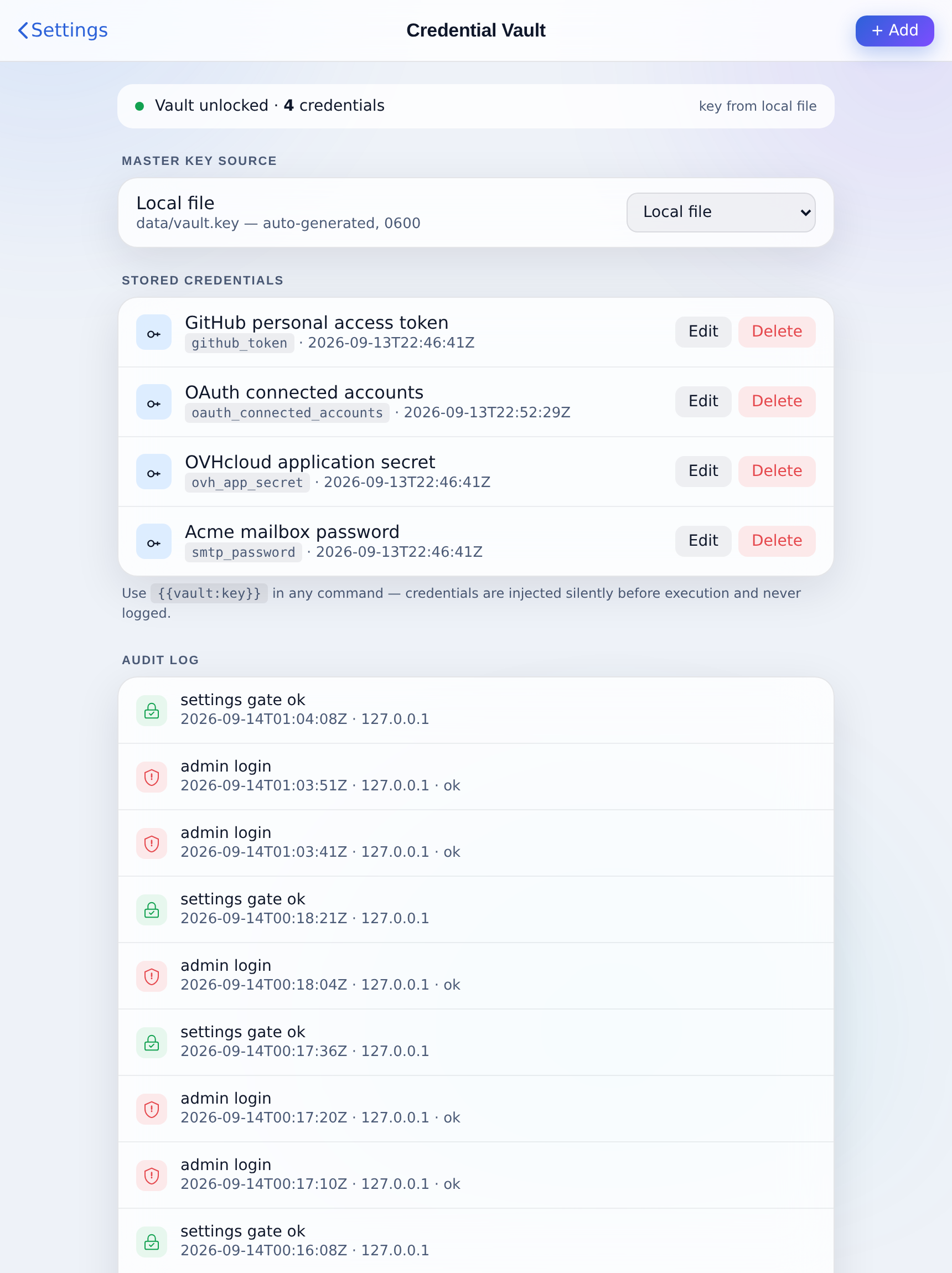Click shield icon of 00:17:20Z admin login
This screenshot has width=952, height=1273.
click(151, 1109)
